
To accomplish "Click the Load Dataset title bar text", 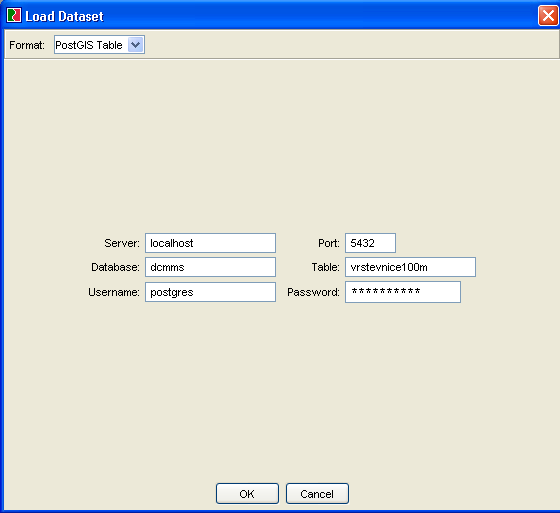I will tap(64, 16).
